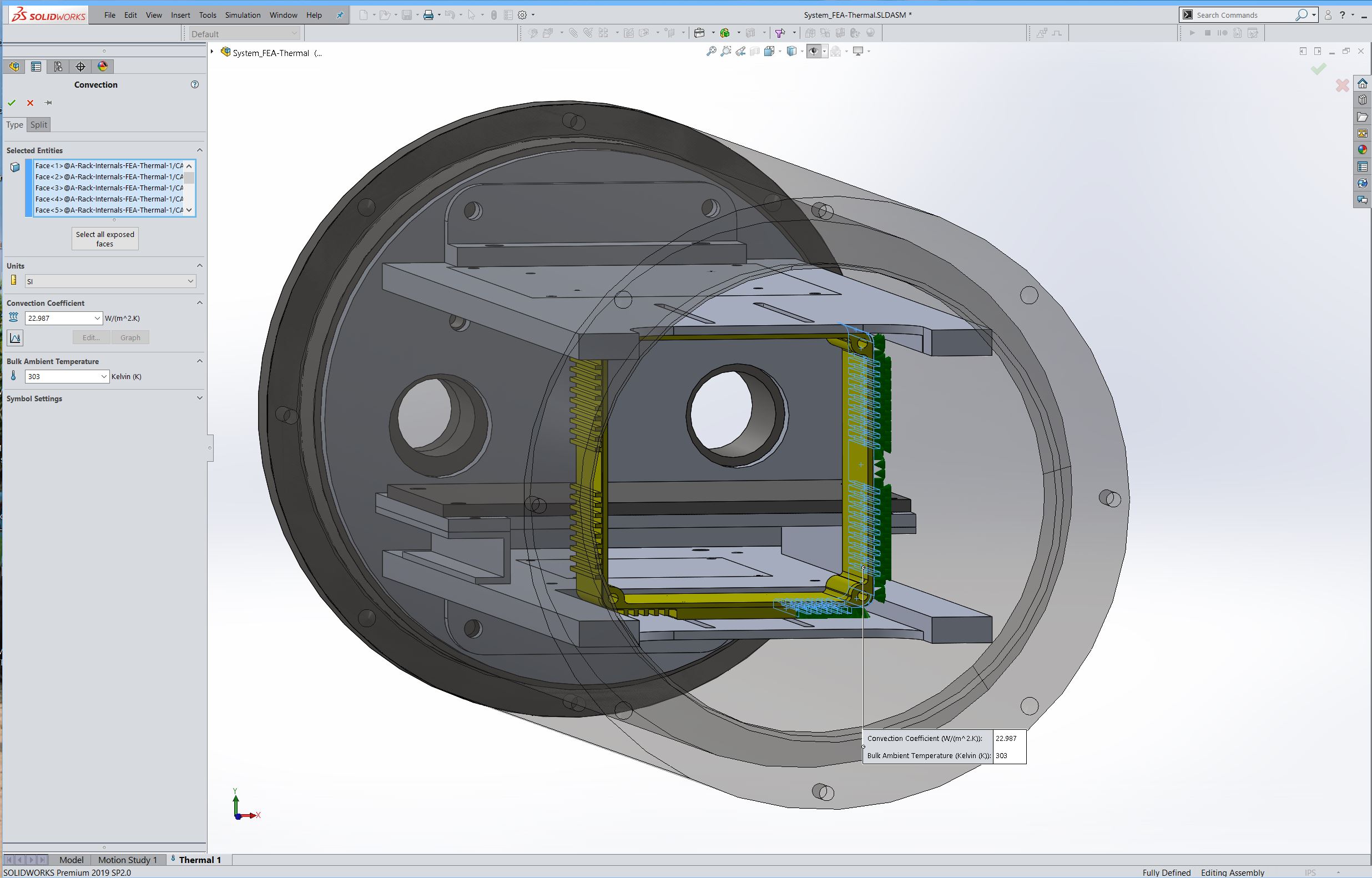Select Face<3> in Selected Entities list

click(109, 188)
